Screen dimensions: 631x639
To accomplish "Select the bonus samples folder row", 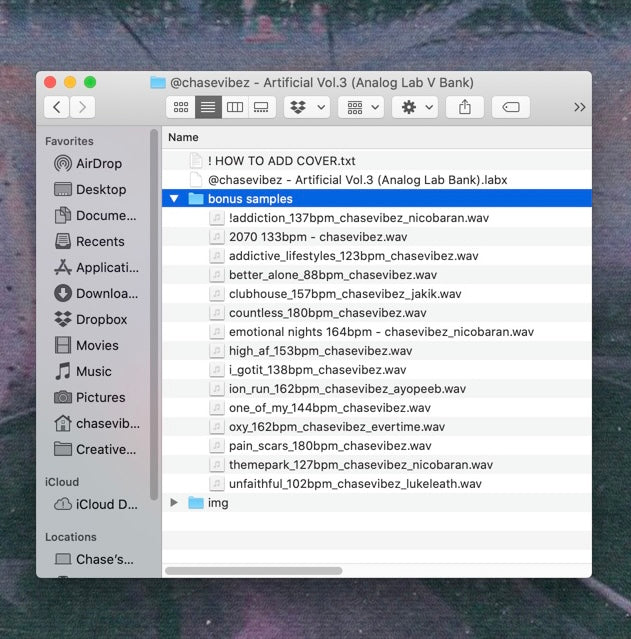I will click(377, 199).
